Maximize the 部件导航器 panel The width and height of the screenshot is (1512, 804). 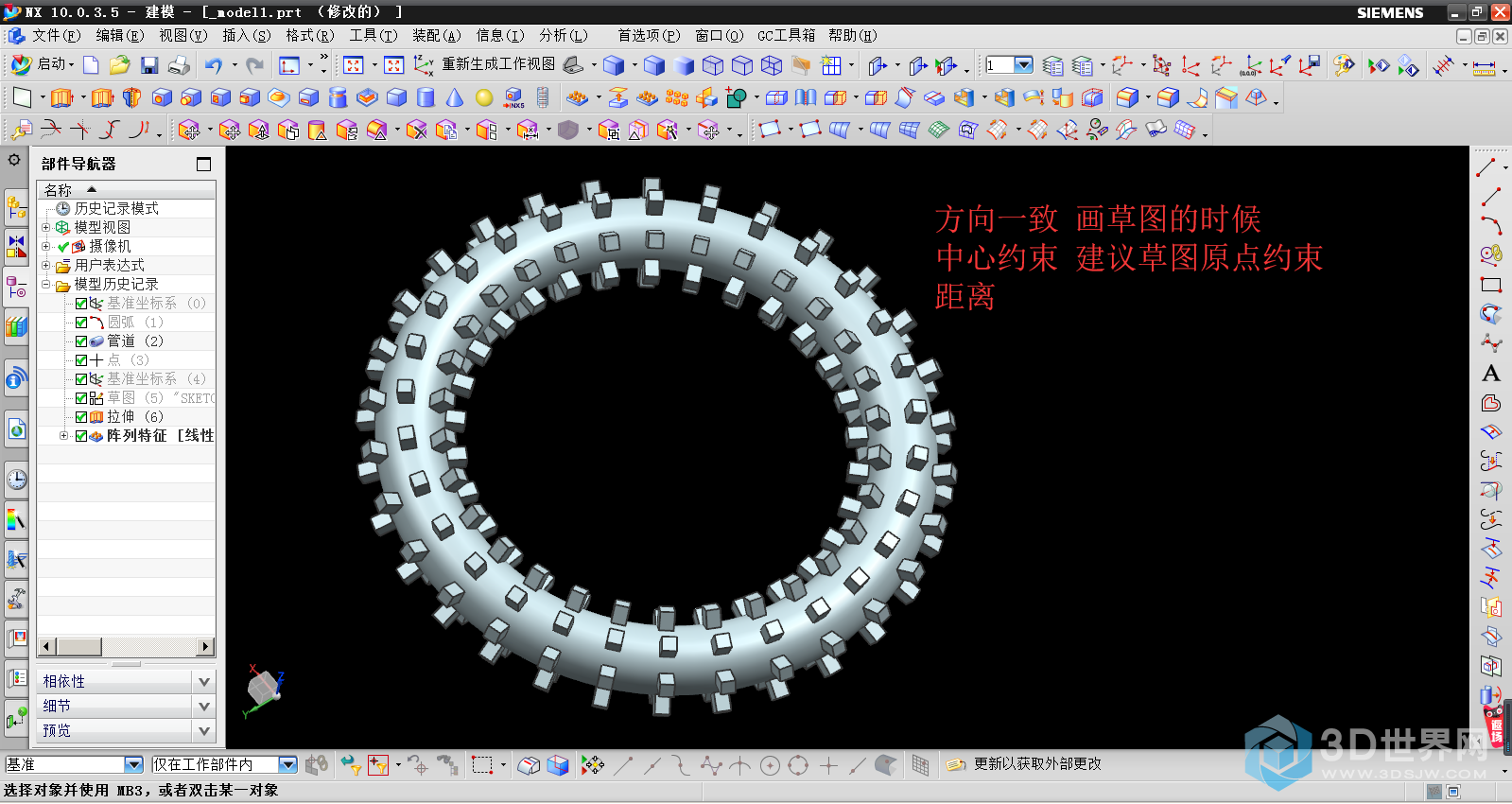click(203, 164)
